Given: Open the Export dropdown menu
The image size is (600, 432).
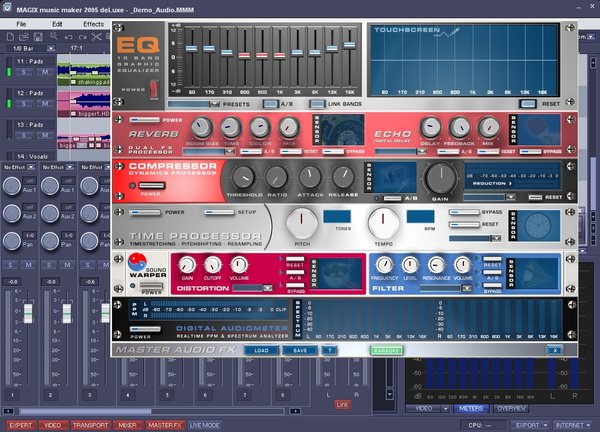Looking at the screenshot, I should click(x=530, y=425).
